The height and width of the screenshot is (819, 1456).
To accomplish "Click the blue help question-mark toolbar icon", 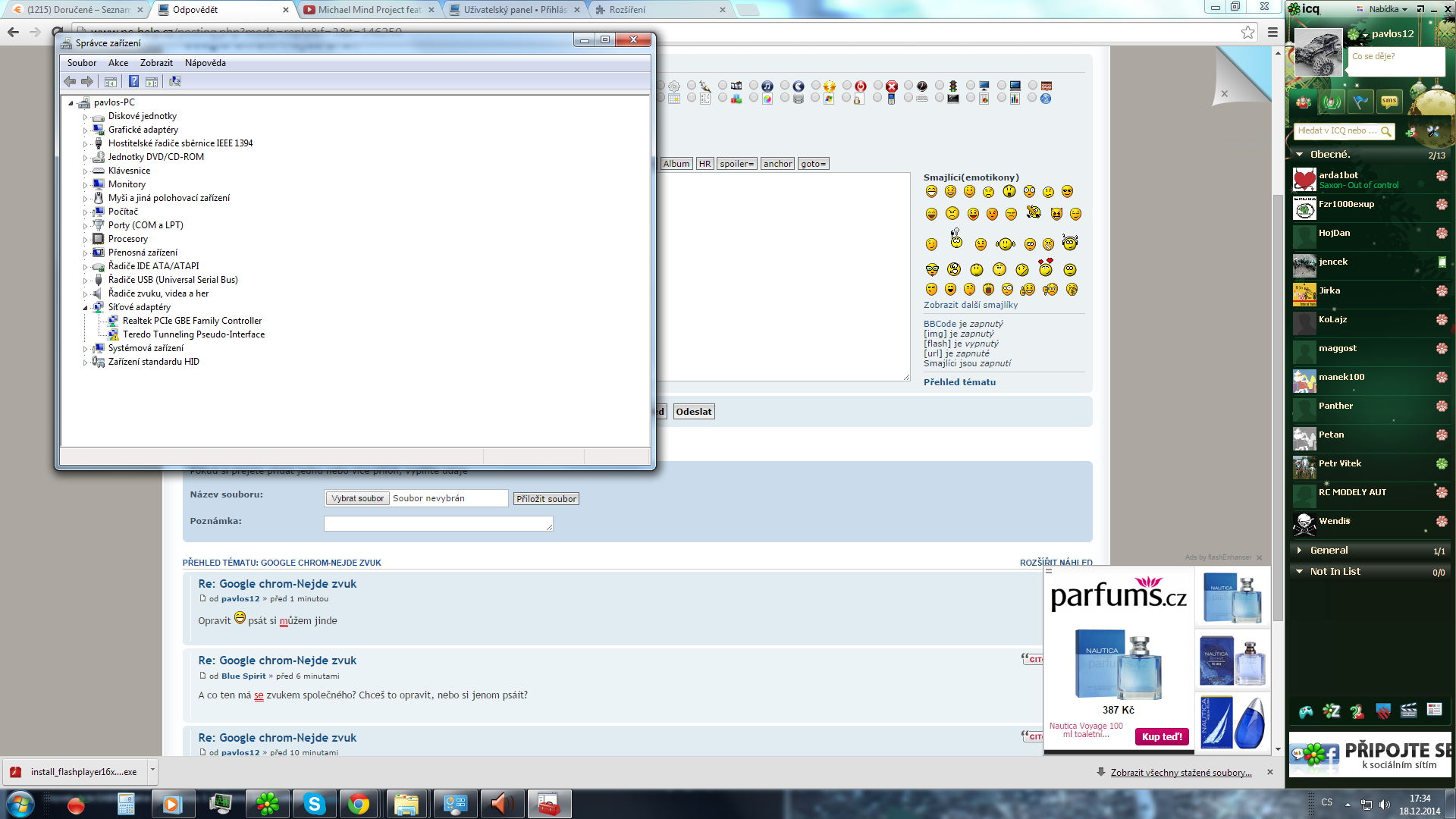I will tap(133, 82).
